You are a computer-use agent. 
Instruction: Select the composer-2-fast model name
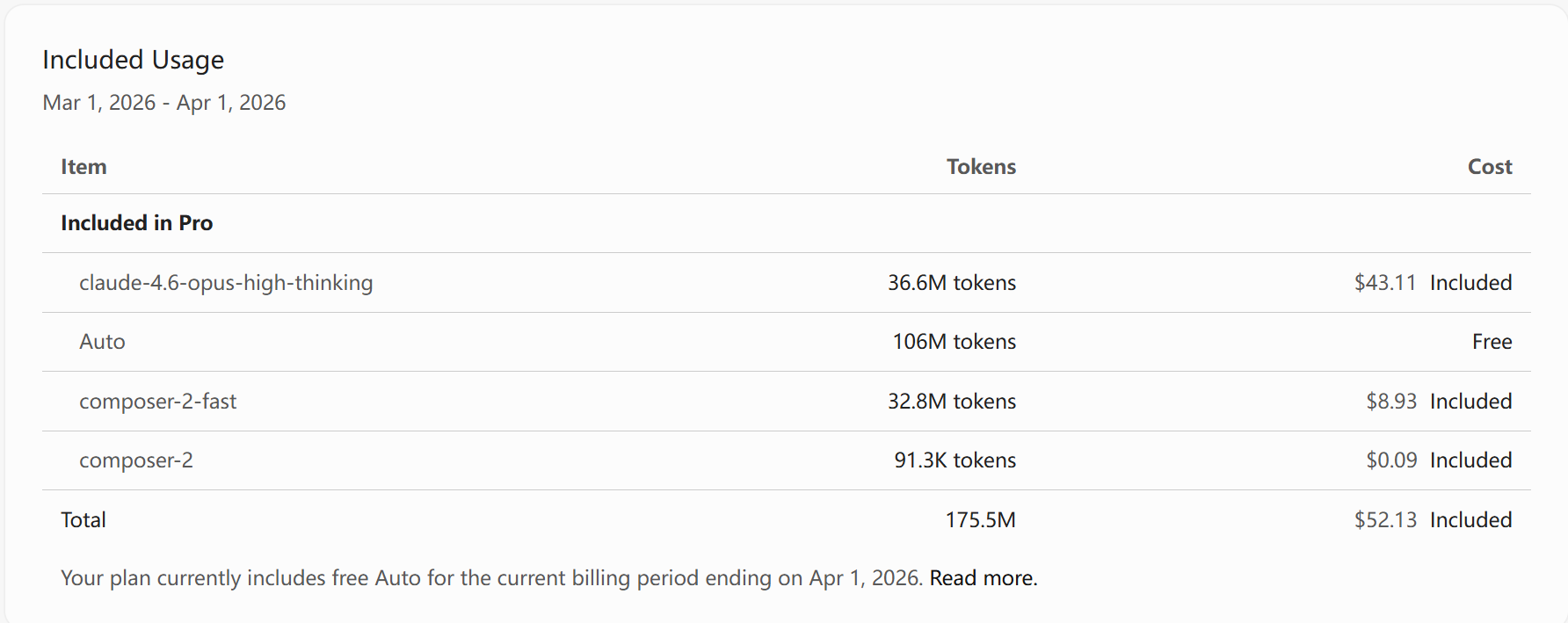coord(157,402)
